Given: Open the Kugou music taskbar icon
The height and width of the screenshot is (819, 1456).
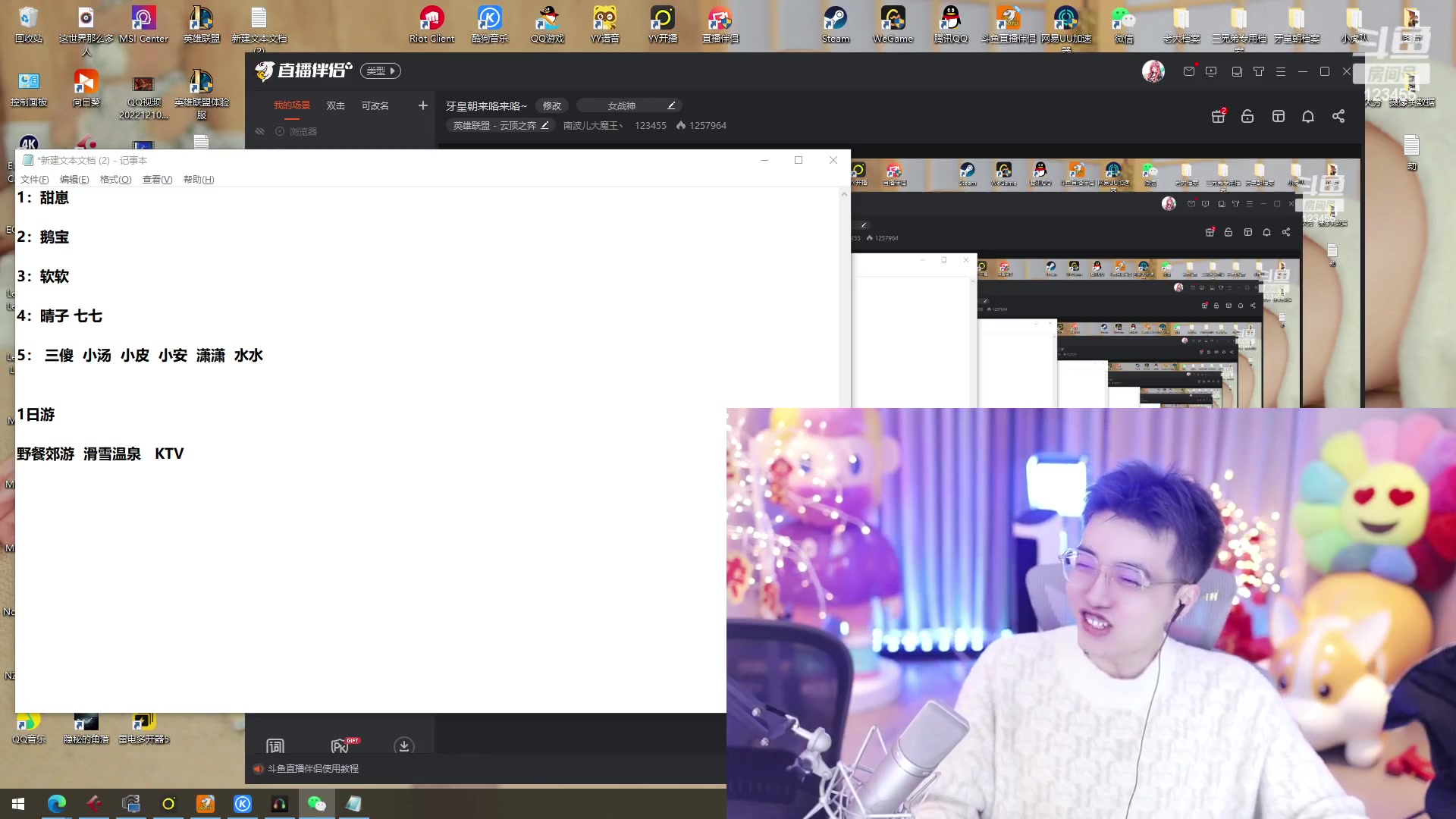Looking at the screenshot, I should click(243, 803).
